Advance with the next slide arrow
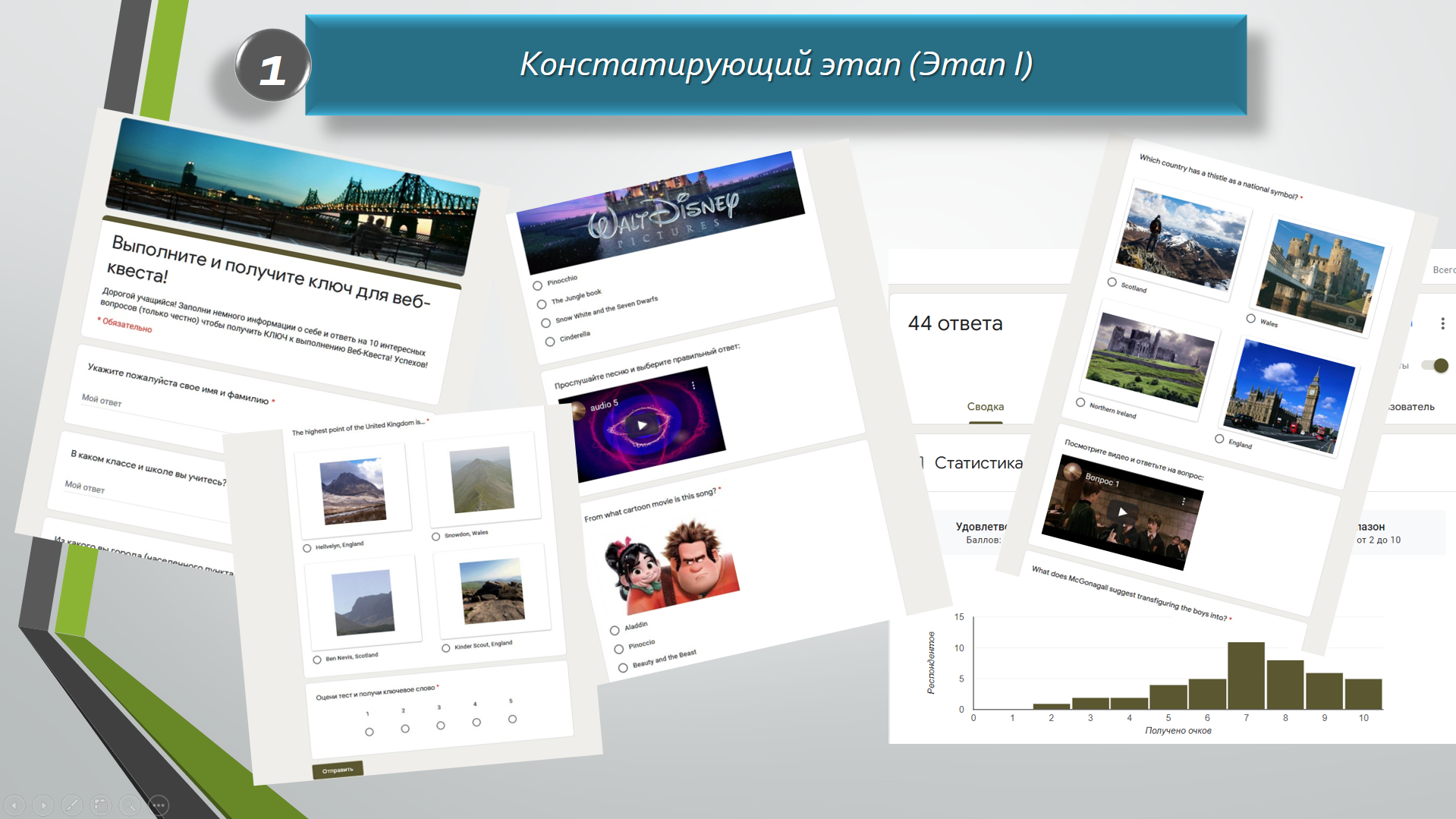 click(43, 805)
